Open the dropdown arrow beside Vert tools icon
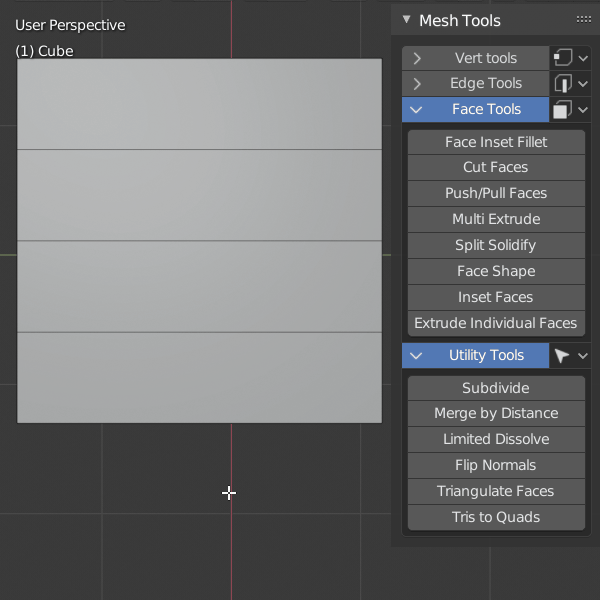 point(583,58)
